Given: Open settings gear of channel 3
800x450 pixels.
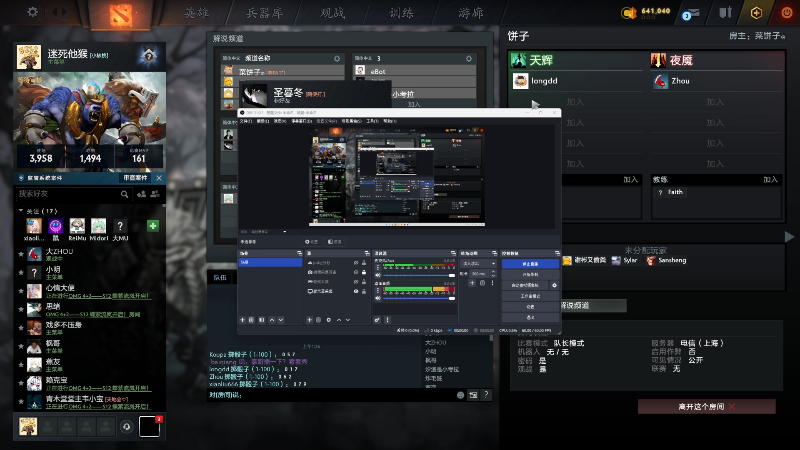Looking at the screenshot, I should (x=468, y=59).
